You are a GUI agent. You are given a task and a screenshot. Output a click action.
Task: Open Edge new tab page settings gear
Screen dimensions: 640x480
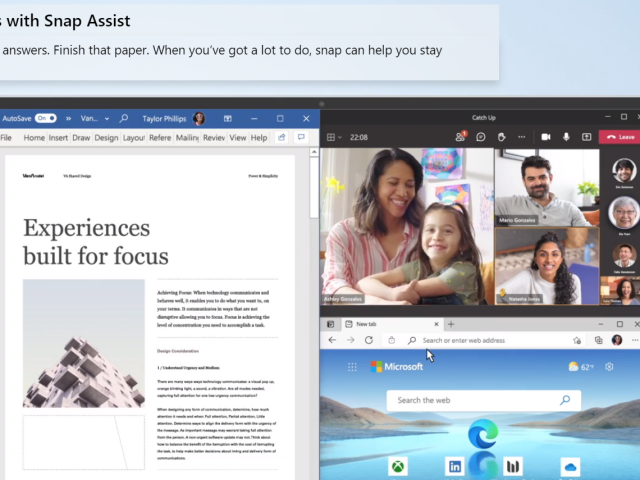point(609,367)
